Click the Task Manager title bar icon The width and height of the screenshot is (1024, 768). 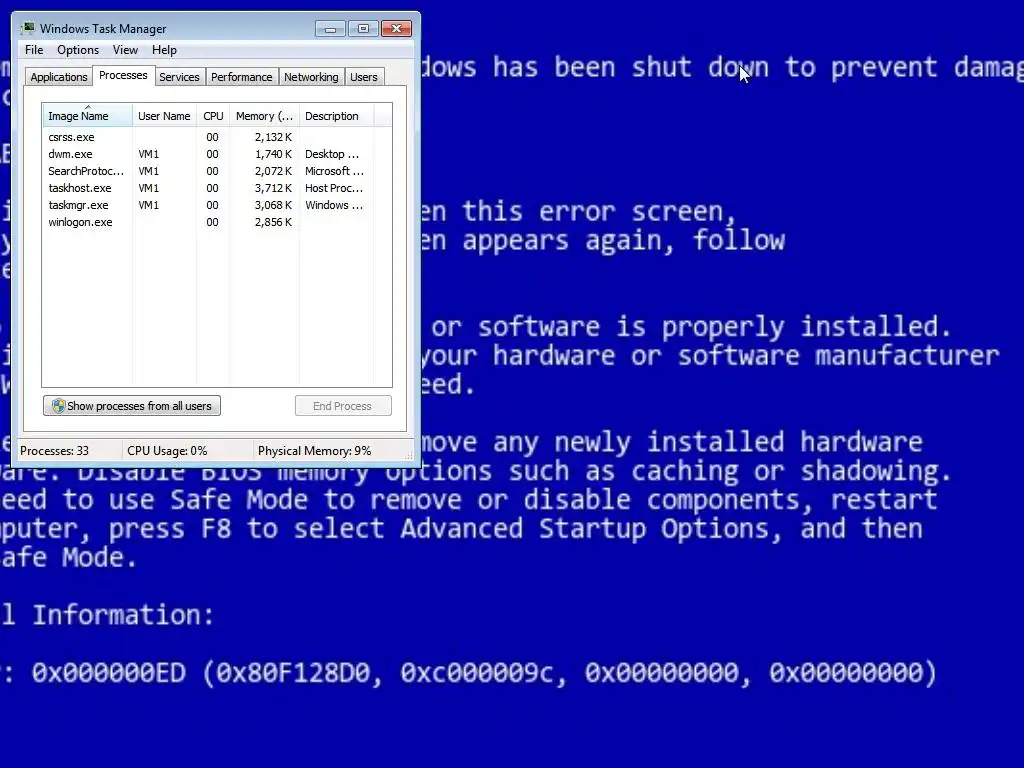point(27,28)
